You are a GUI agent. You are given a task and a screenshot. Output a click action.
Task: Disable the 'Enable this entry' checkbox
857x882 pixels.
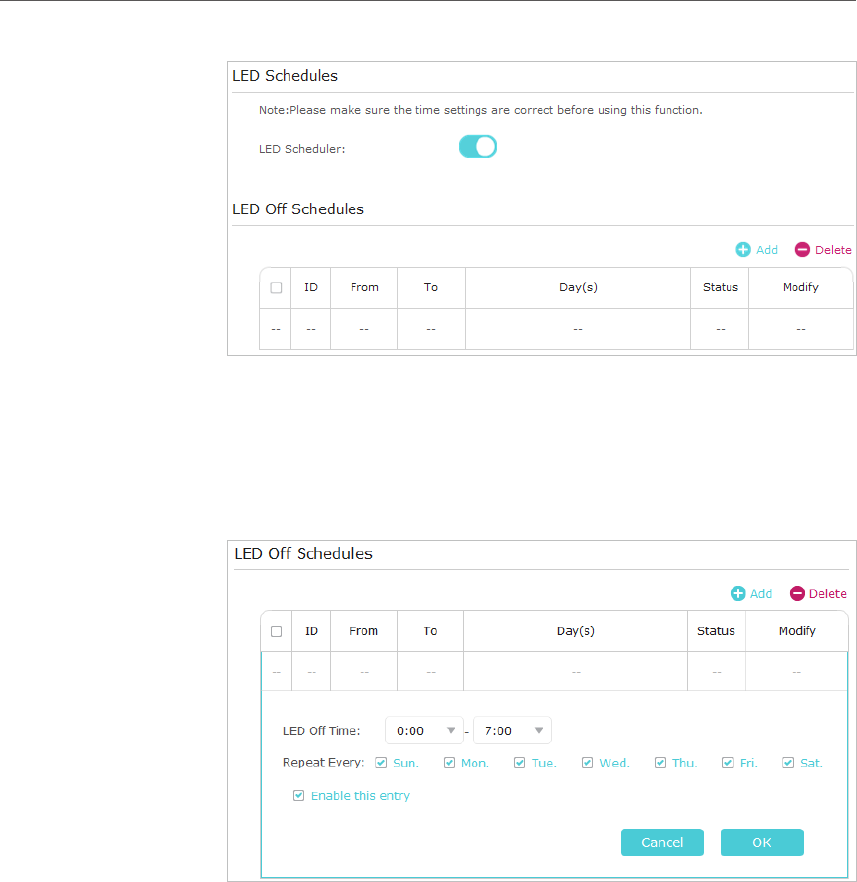pyautogui.click(x=298, y=796)
